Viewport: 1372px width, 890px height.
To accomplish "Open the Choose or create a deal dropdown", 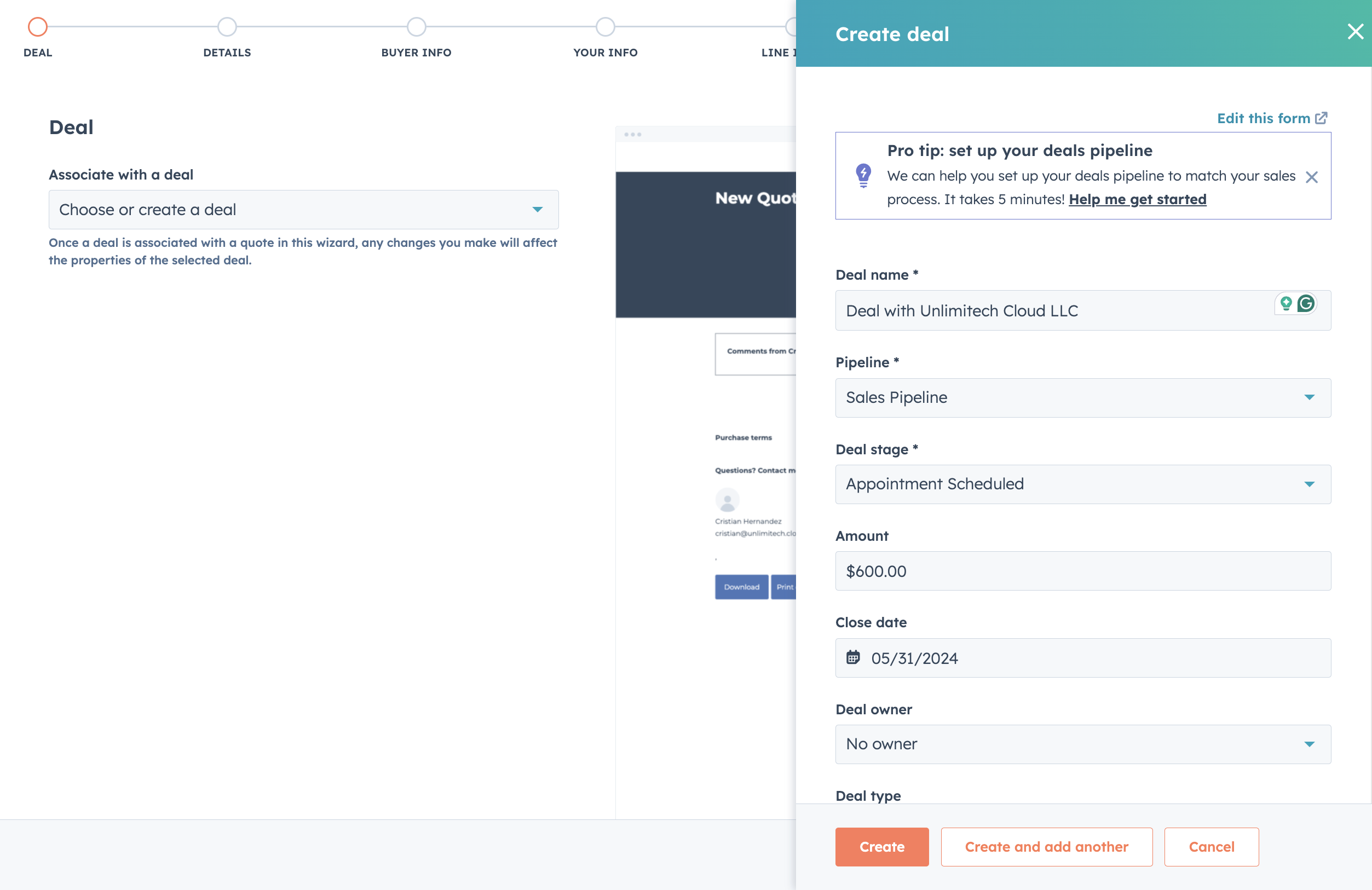I will pyautogui.click(x=303, y=210).
